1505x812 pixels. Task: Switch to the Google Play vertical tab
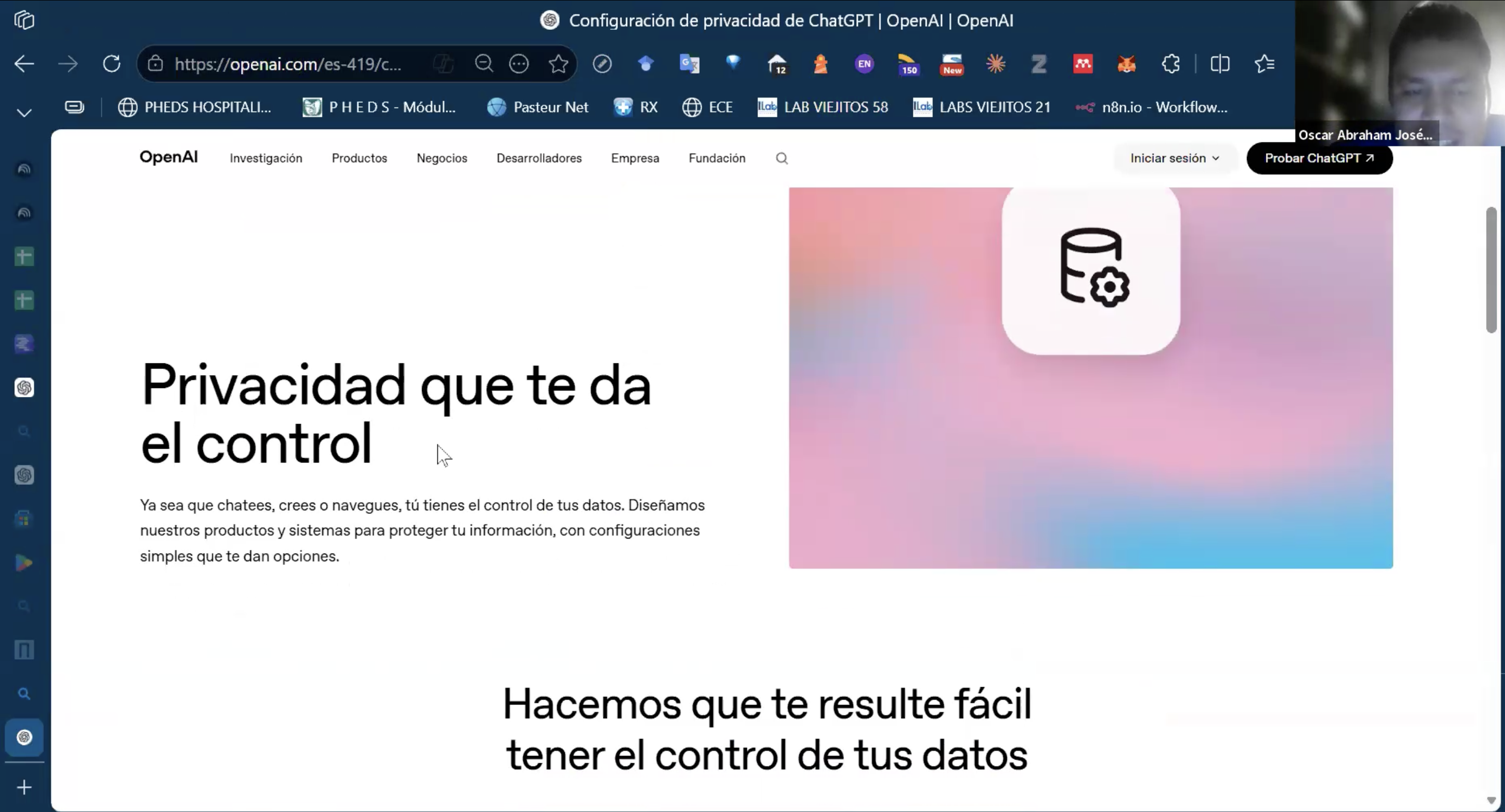point(24,563)
